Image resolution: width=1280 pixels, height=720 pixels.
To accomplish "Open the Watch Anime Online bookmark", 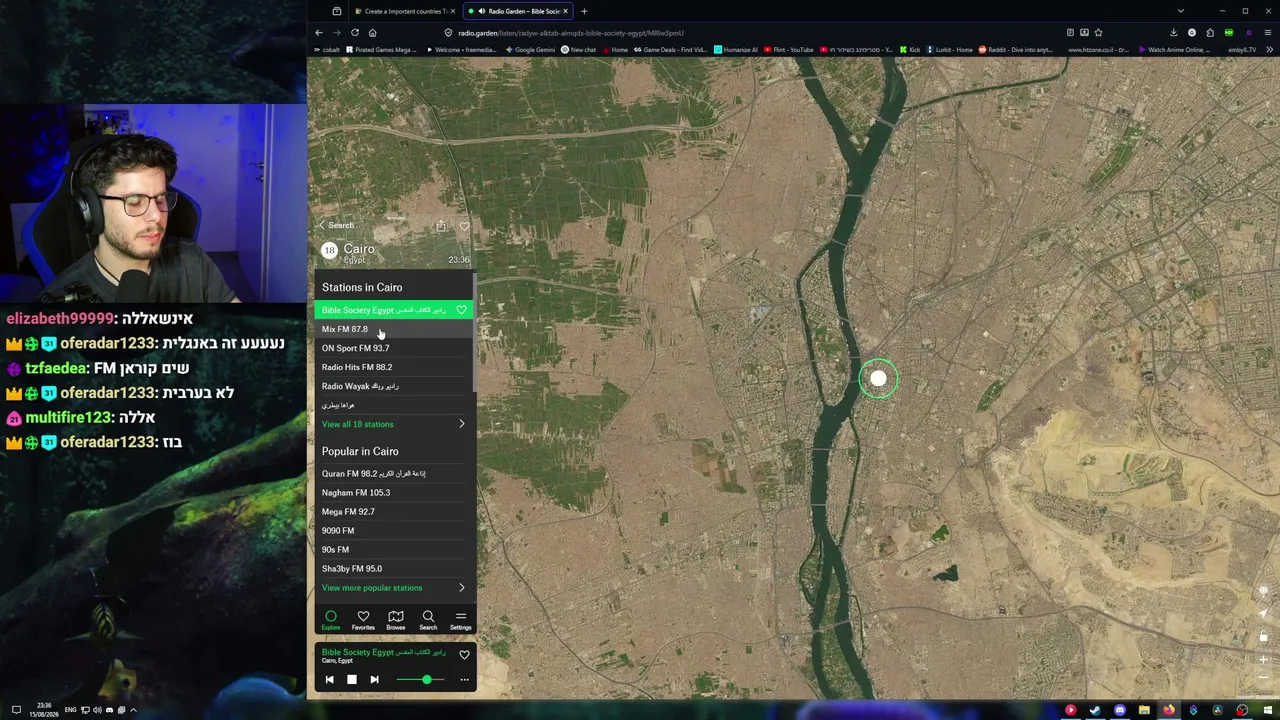I will 1175,49.
